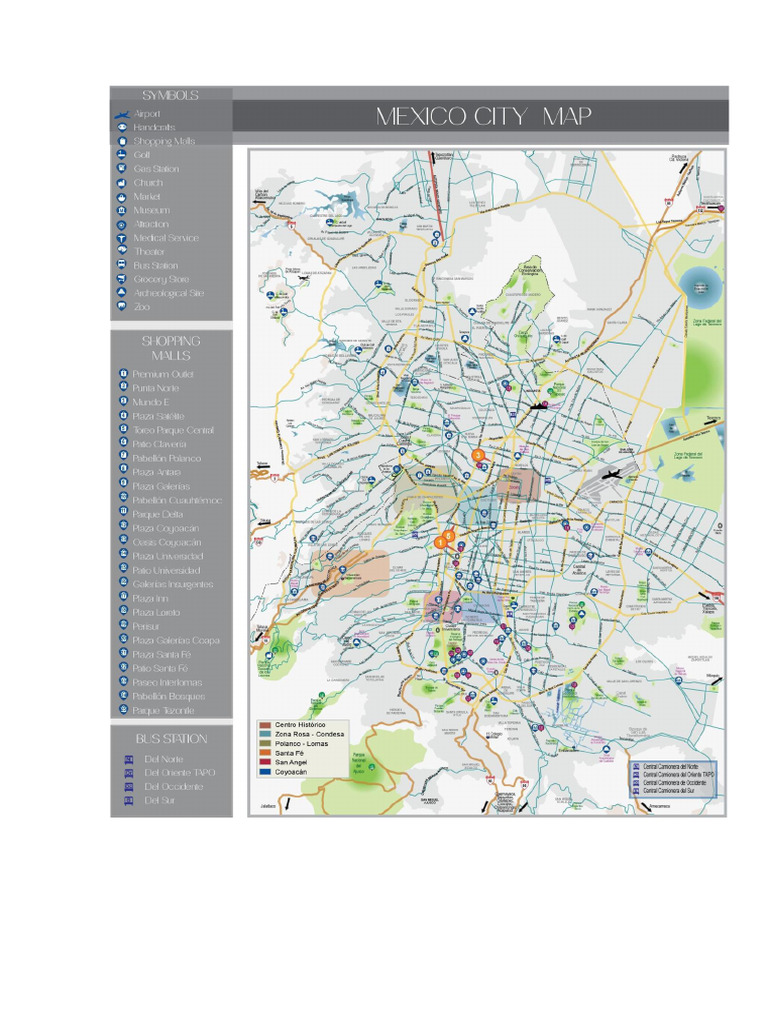Click the Gas Station symbol icon
Screen dimensions: 768x1024
pos(122,168)
